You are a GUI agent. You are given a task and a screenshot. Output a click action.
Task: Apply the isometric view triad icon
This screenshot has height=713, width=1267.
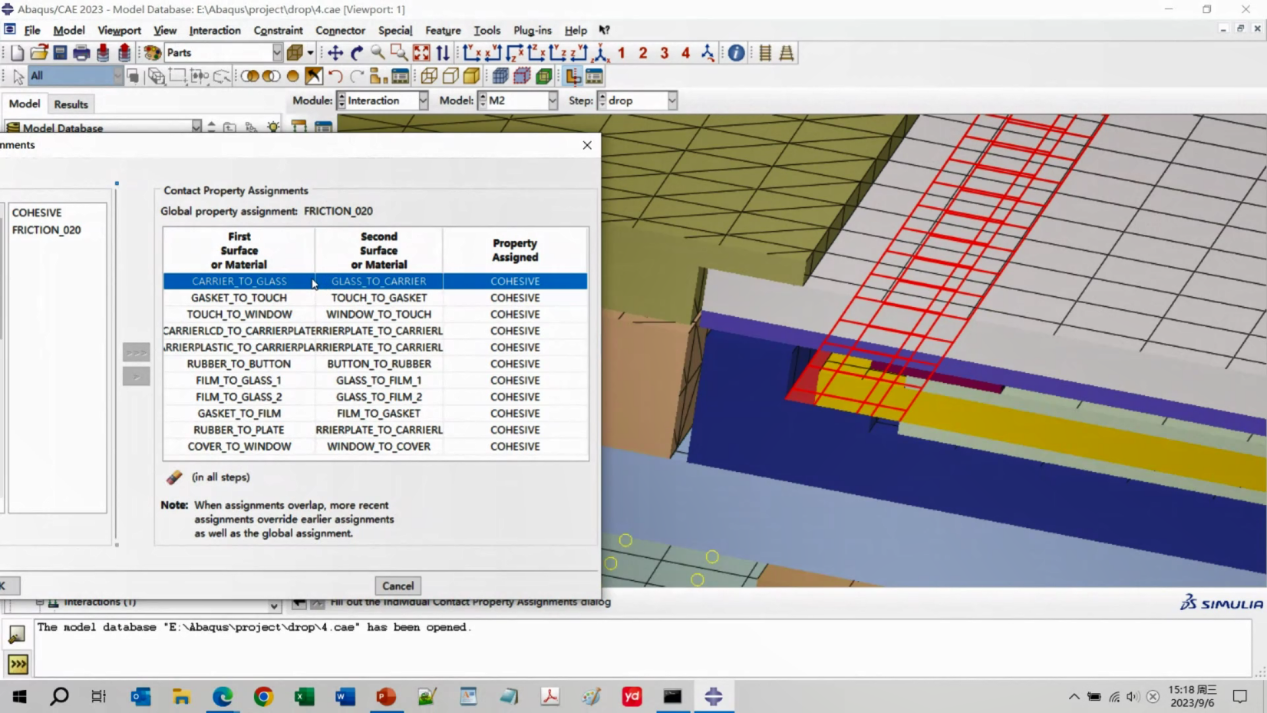pos(600,53)
